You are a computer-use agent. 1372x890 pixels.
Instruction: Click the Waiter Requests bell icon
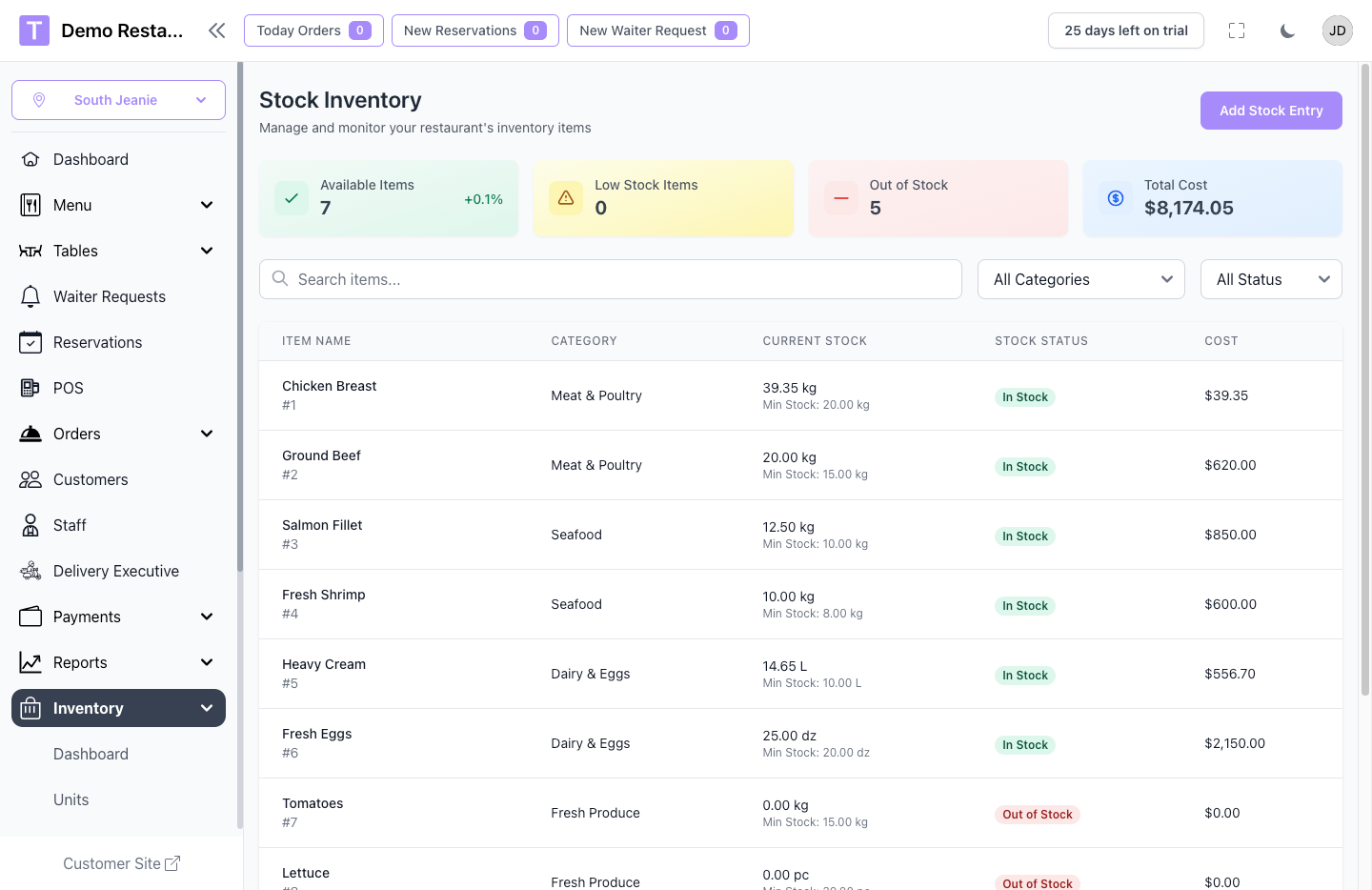[30, 296]
